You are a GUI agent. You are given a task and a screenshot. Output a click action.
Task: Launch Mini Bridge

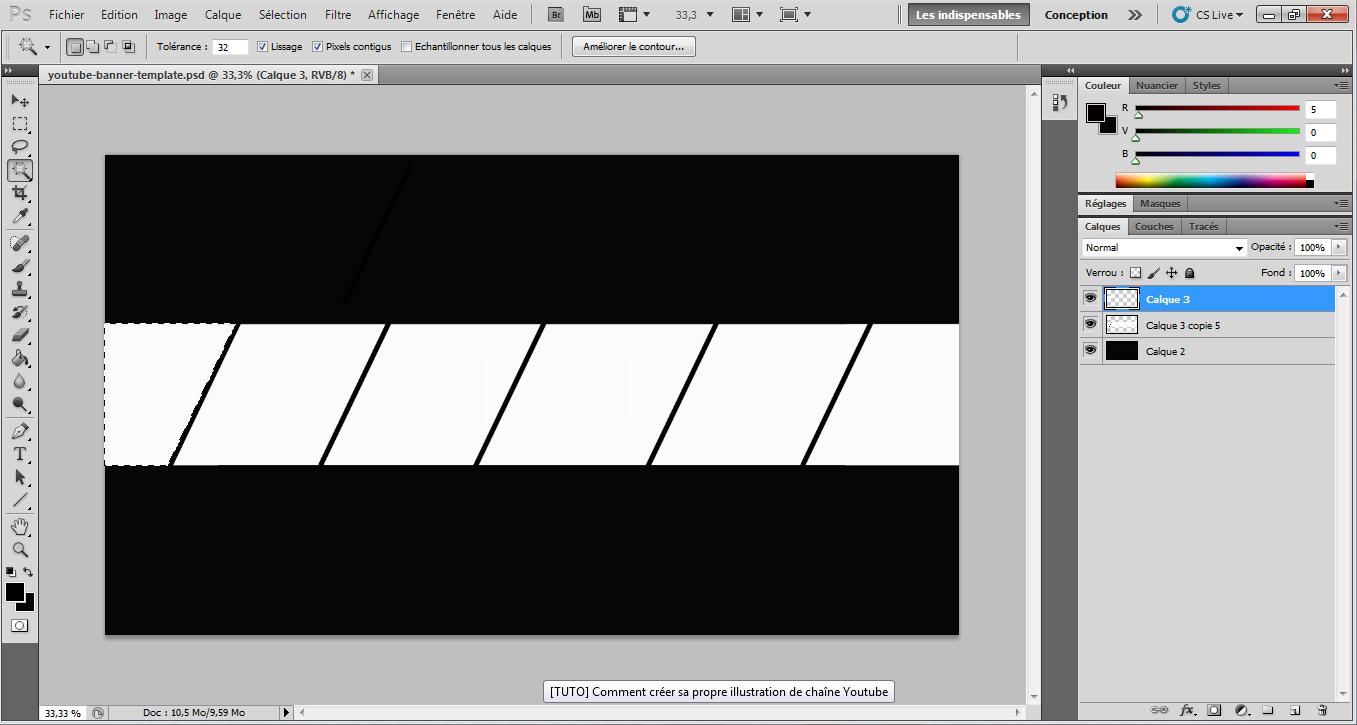tap(592, 15)
